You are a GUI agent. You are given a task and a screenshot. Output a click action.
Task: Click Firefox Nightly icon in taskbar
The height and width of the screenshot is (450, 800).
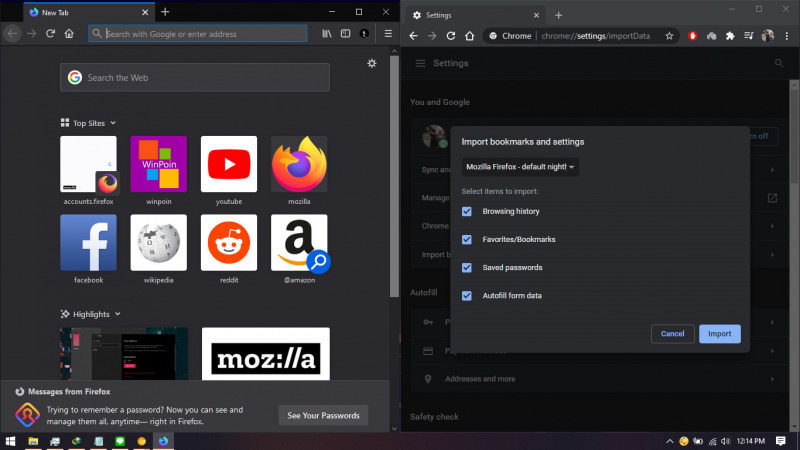pyautogui.click(x=163, y=441)
